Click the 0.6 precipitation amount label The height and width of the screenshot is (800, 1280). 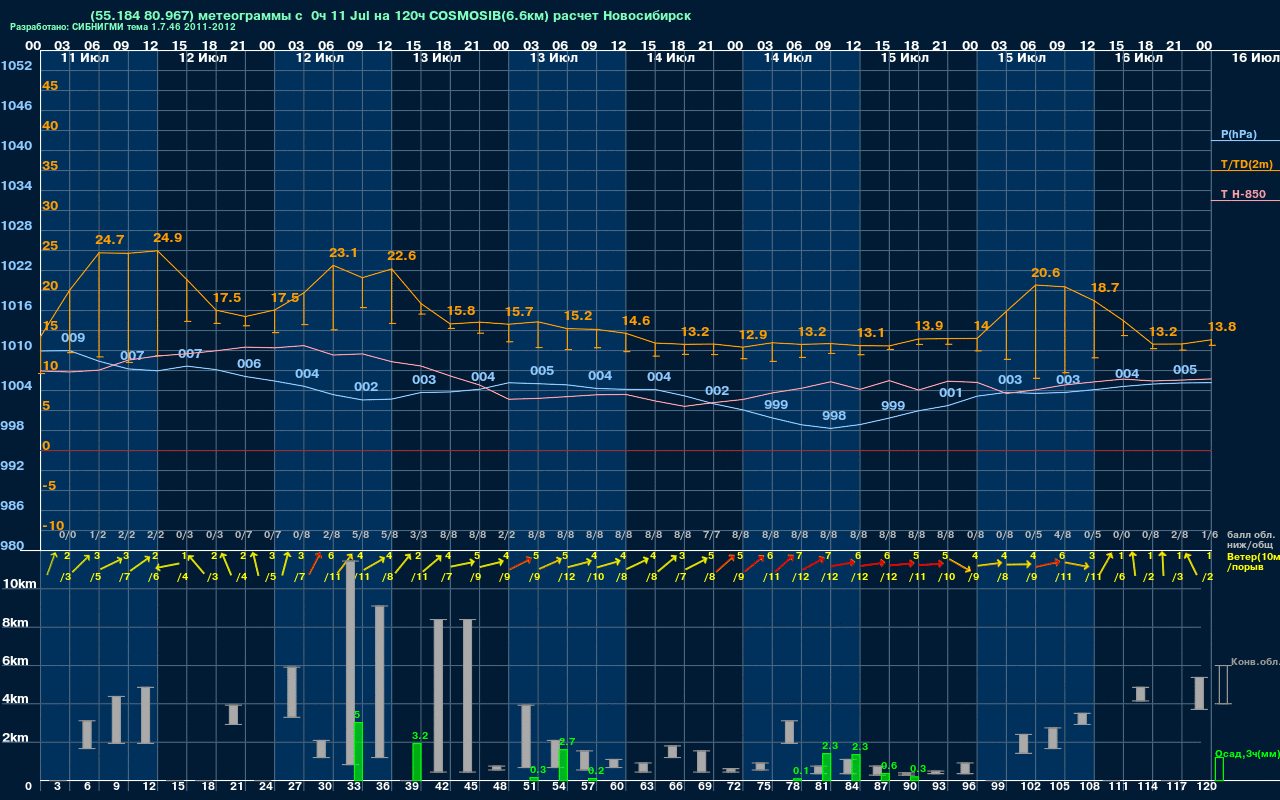pyautogui.click(x=889, y=766)
